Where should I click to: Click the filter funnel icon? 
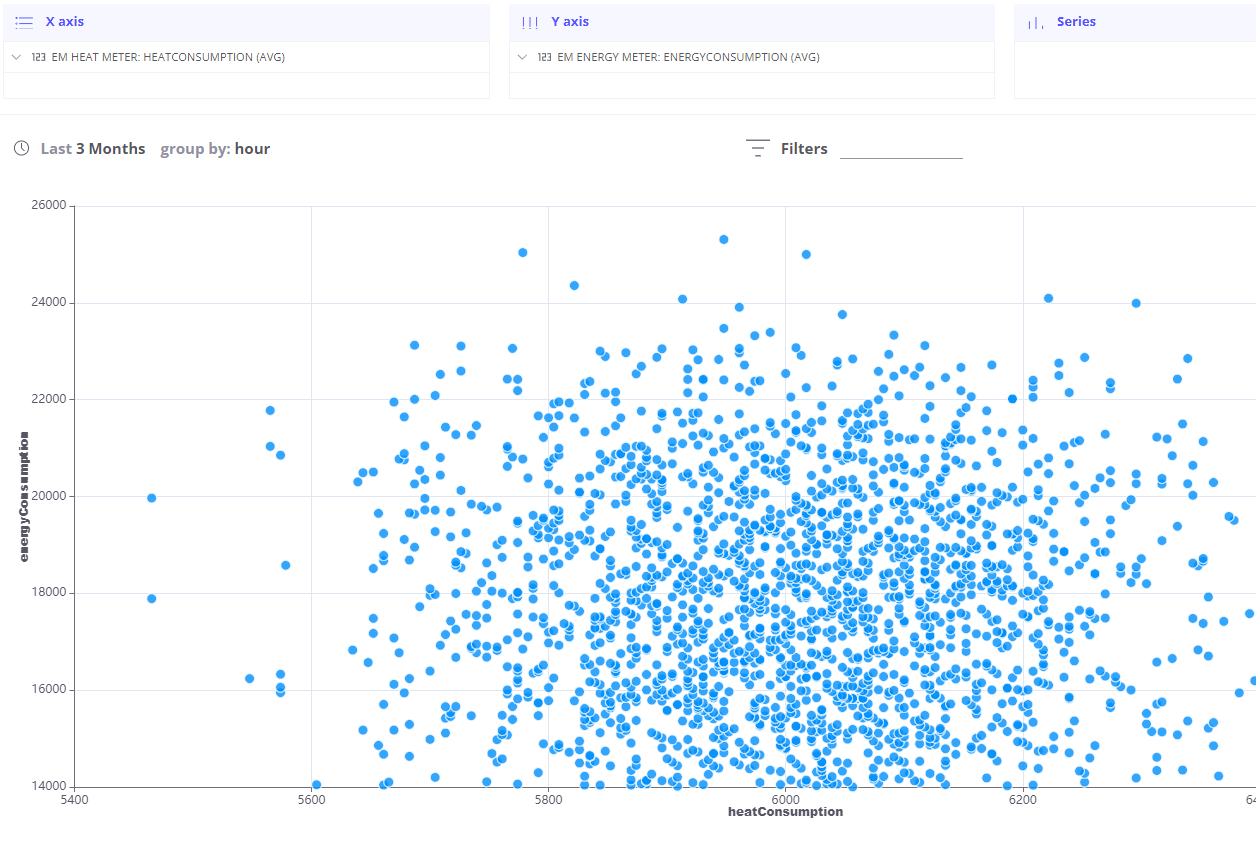tap(757, 149)
